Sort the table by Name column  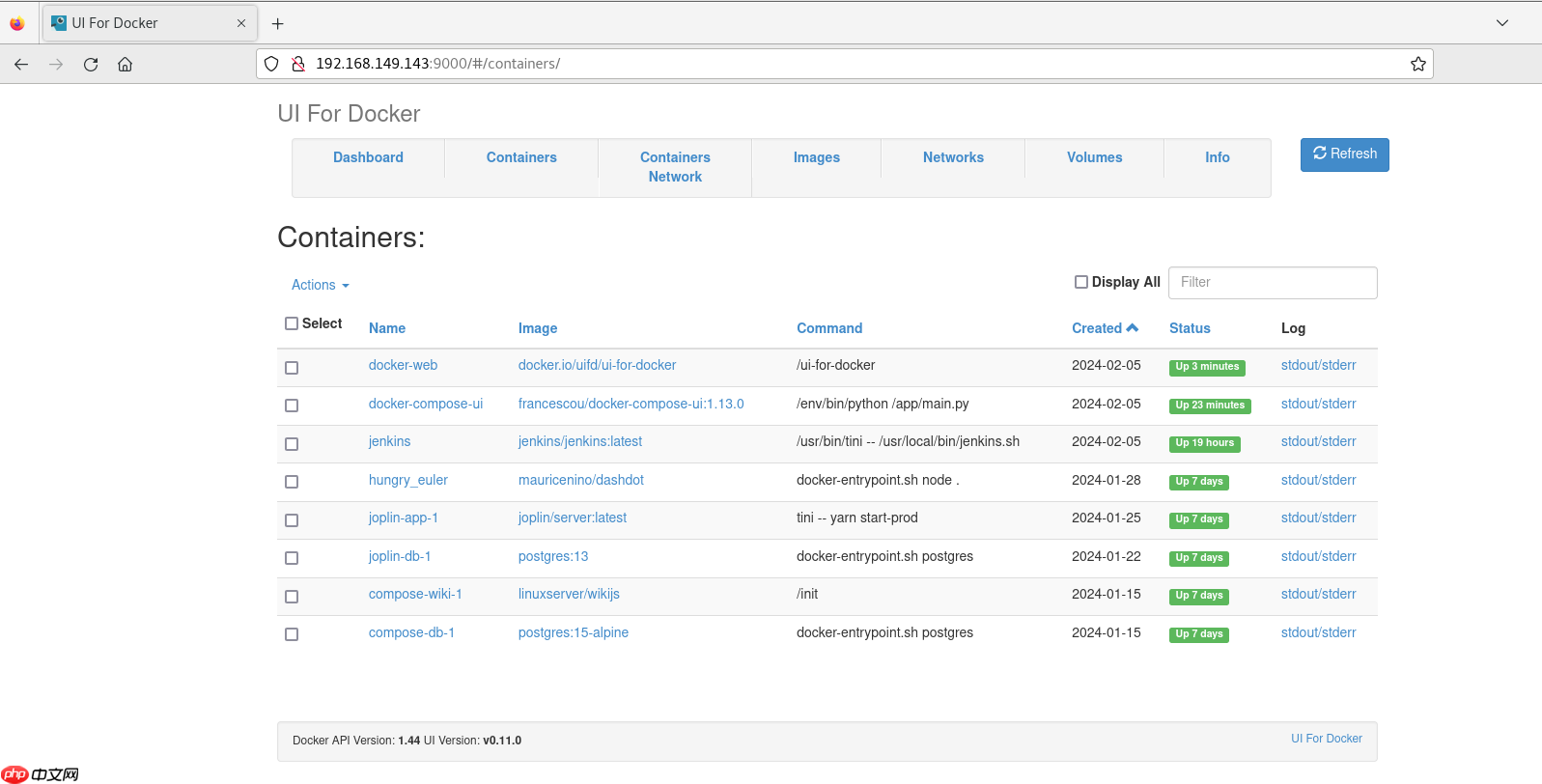coord(387,328)
